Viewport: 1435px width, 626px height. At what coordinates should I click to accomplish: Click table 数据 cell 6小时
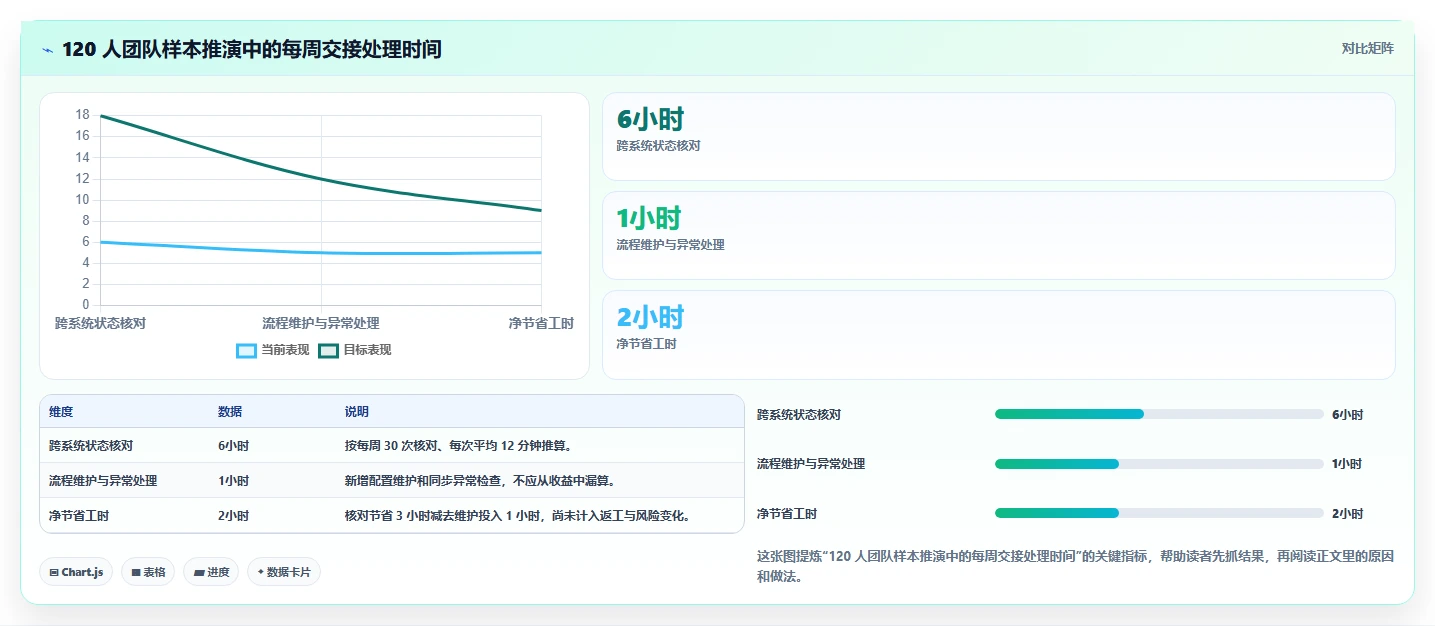click(x=234, y=446)
